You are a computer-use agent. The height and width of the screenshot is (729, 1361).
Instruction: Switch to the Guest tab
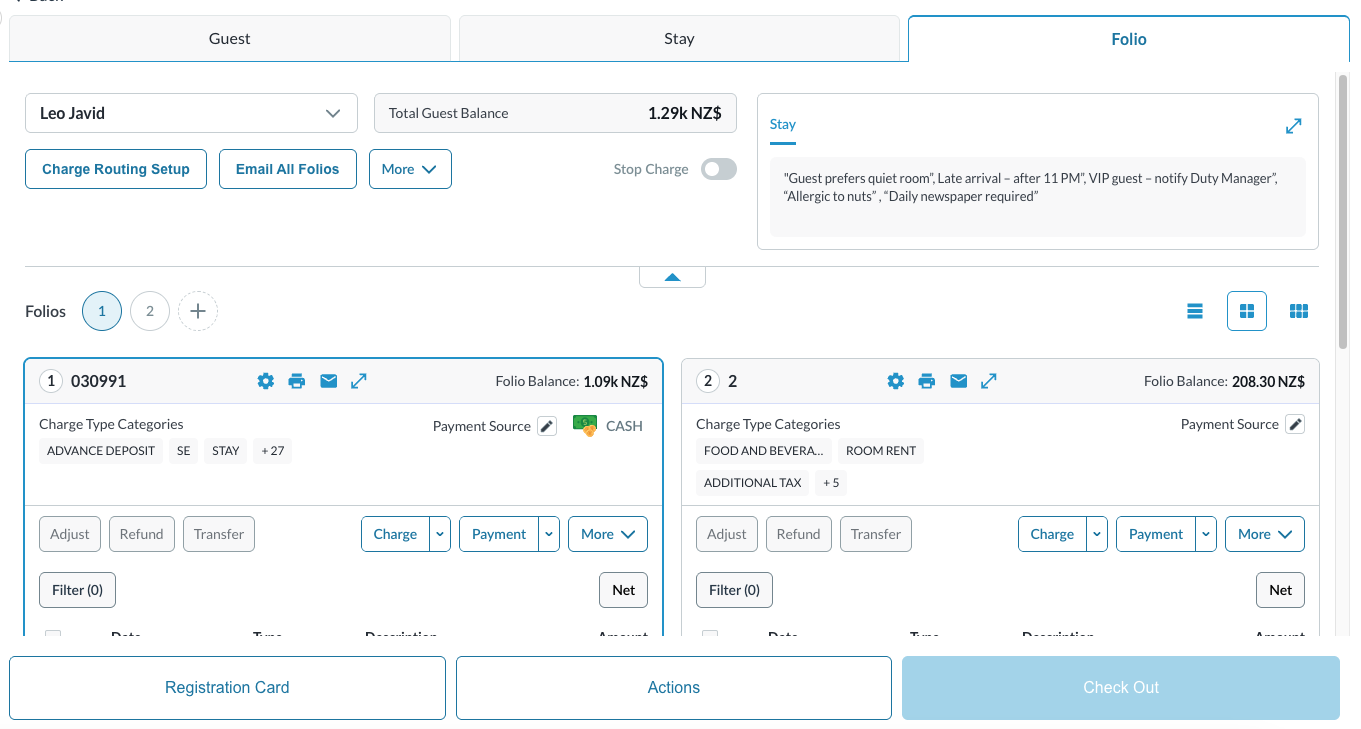pyautogui.click(x=230, y=39)
